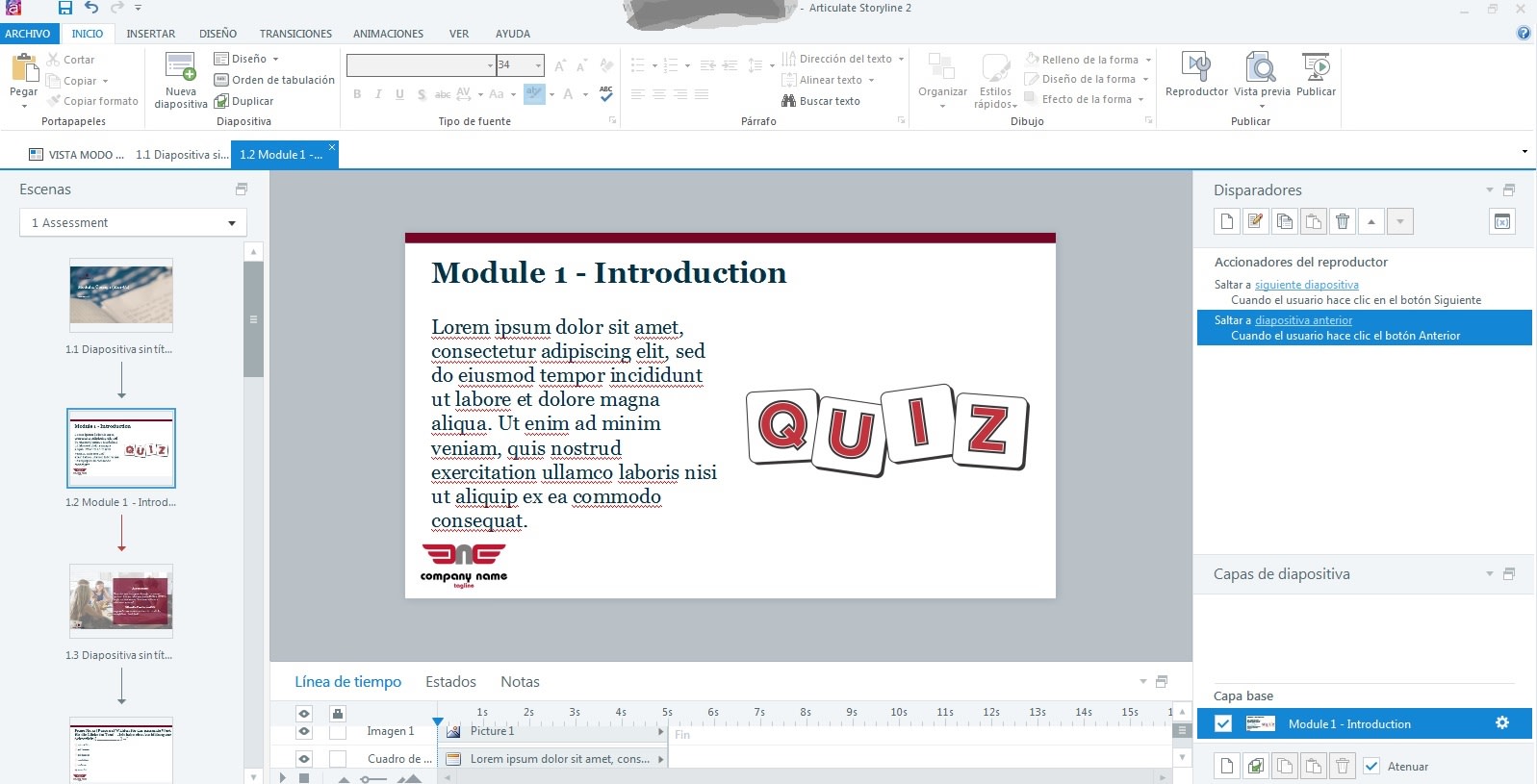The width and height of the screenshot is (1537, 784).
Task: Expand the open tabs overflow arrow
Action: [x=1524, y=151]
